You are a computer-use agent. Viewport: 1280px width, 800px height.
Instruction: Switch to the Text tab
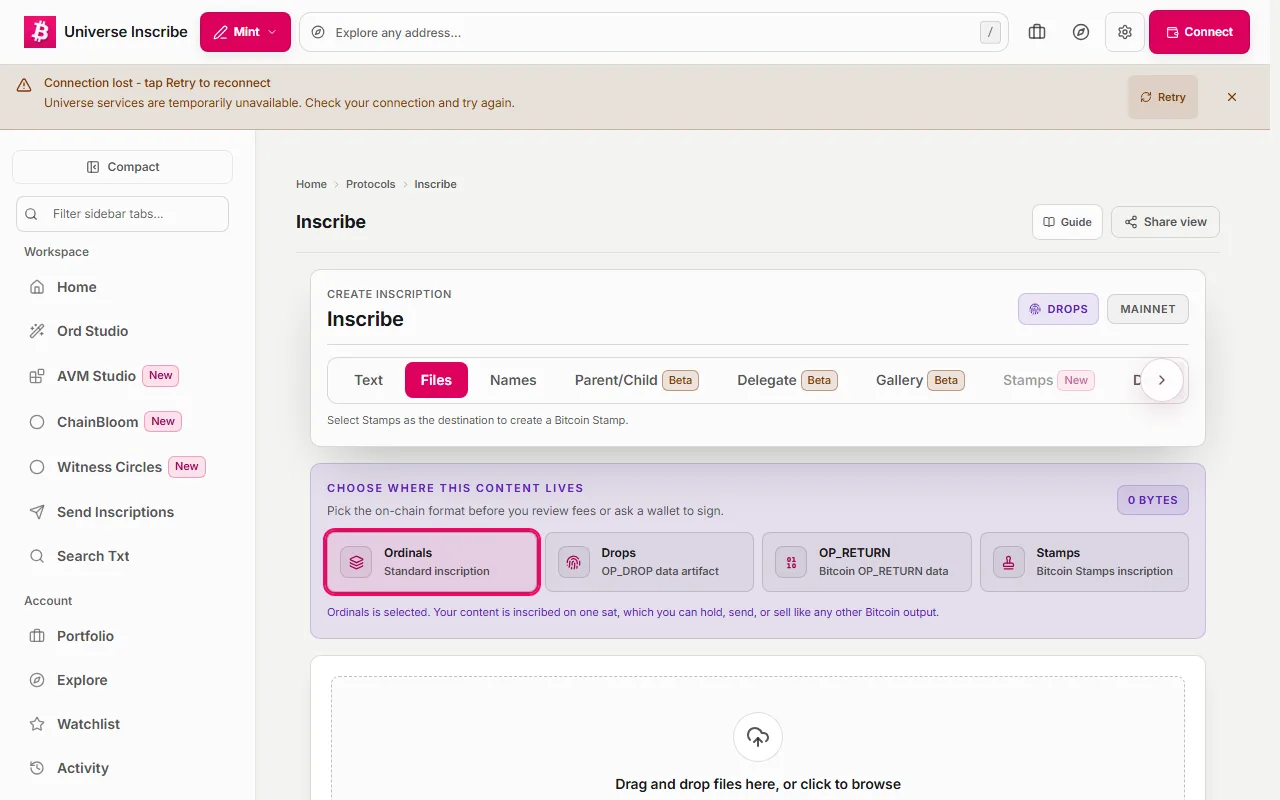point(368,380)
